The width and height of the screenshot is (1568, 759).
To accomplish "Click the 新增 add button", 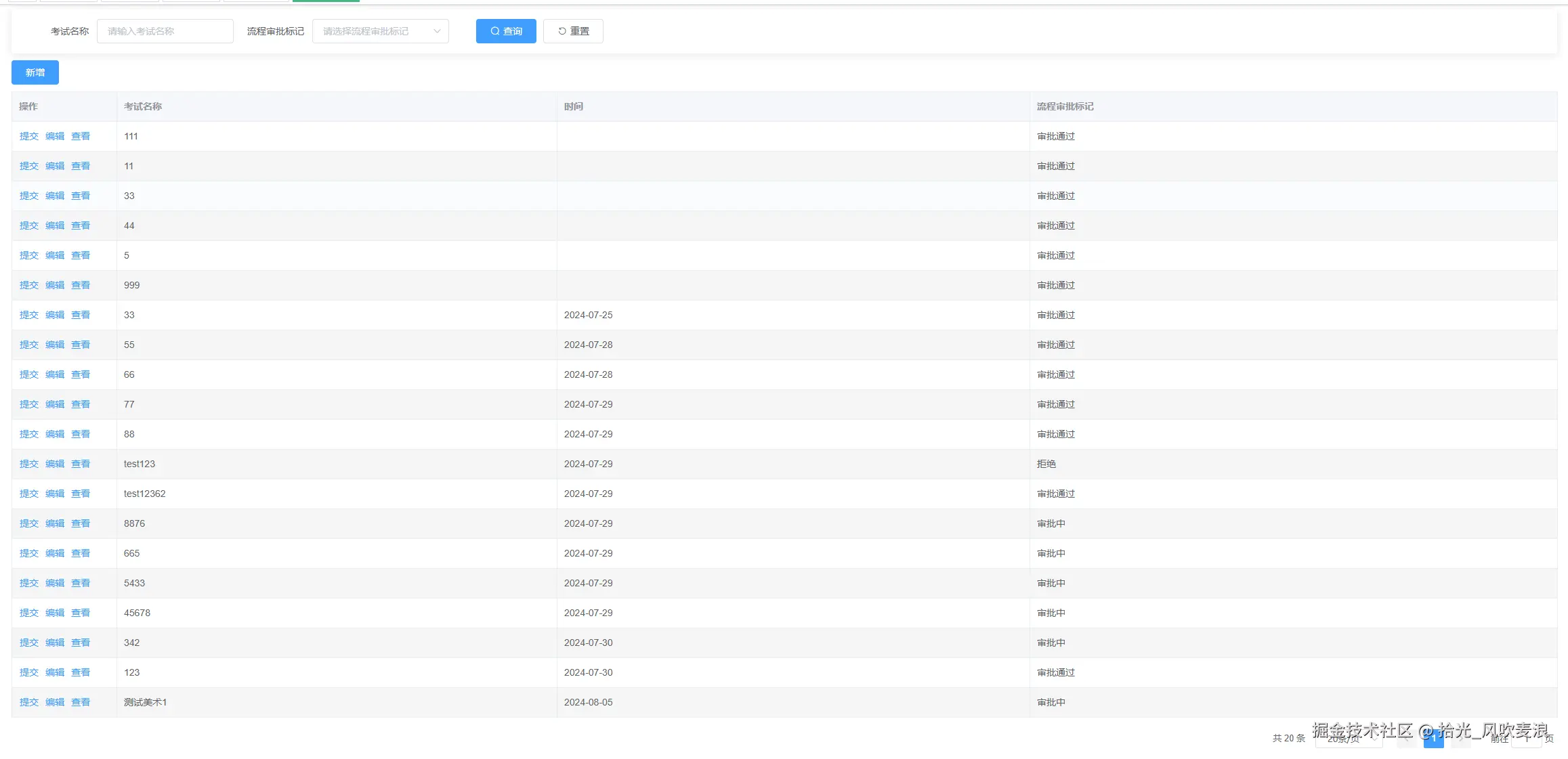I will (x=35, y=72).
